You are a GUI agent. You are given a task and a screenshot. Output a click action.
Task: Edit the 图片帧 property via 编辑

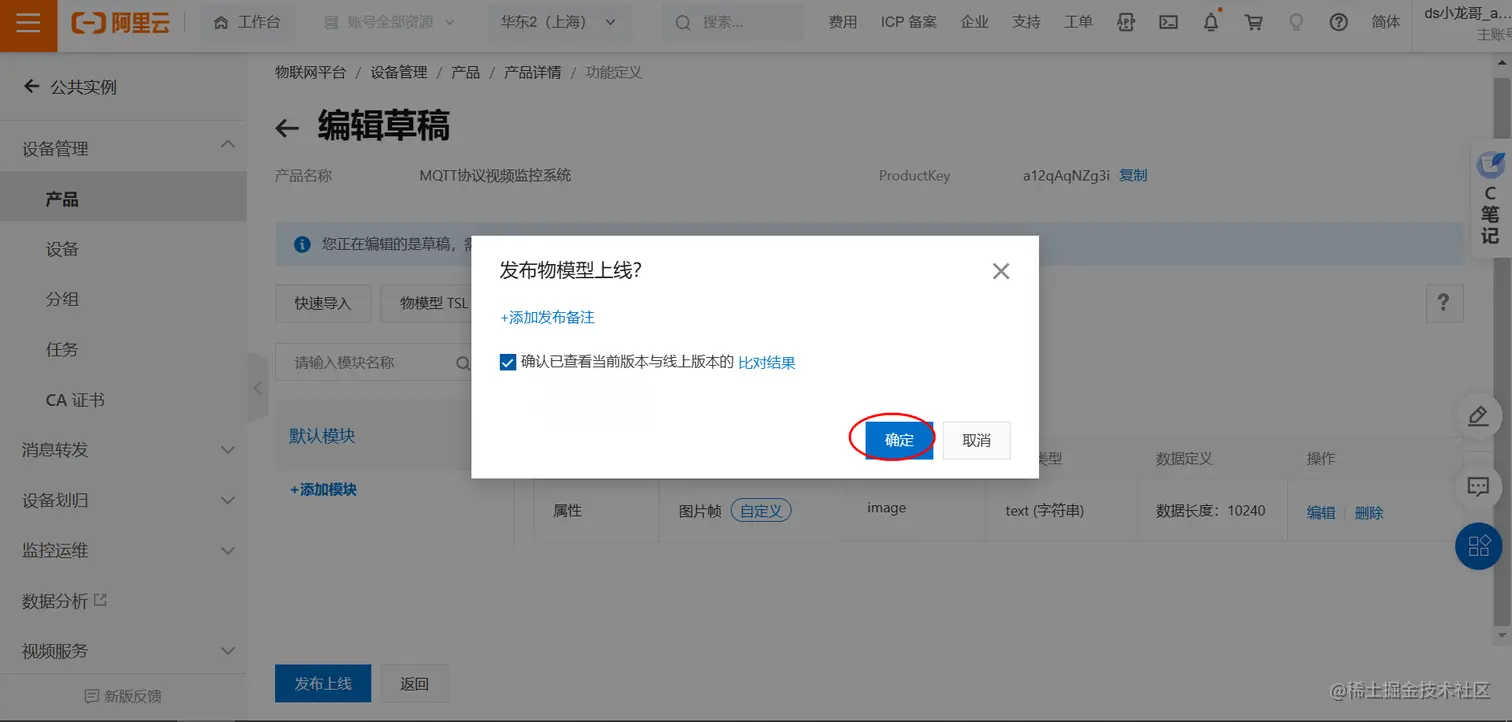(x=1321, y=512)
